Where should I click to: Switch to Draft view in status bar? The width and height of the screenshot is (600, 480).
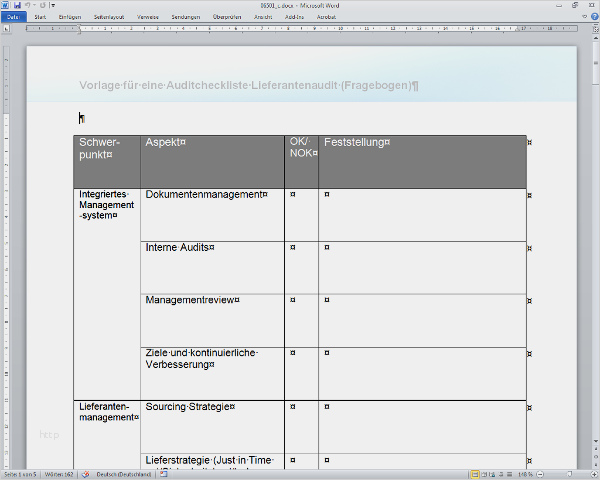[510, 474]
